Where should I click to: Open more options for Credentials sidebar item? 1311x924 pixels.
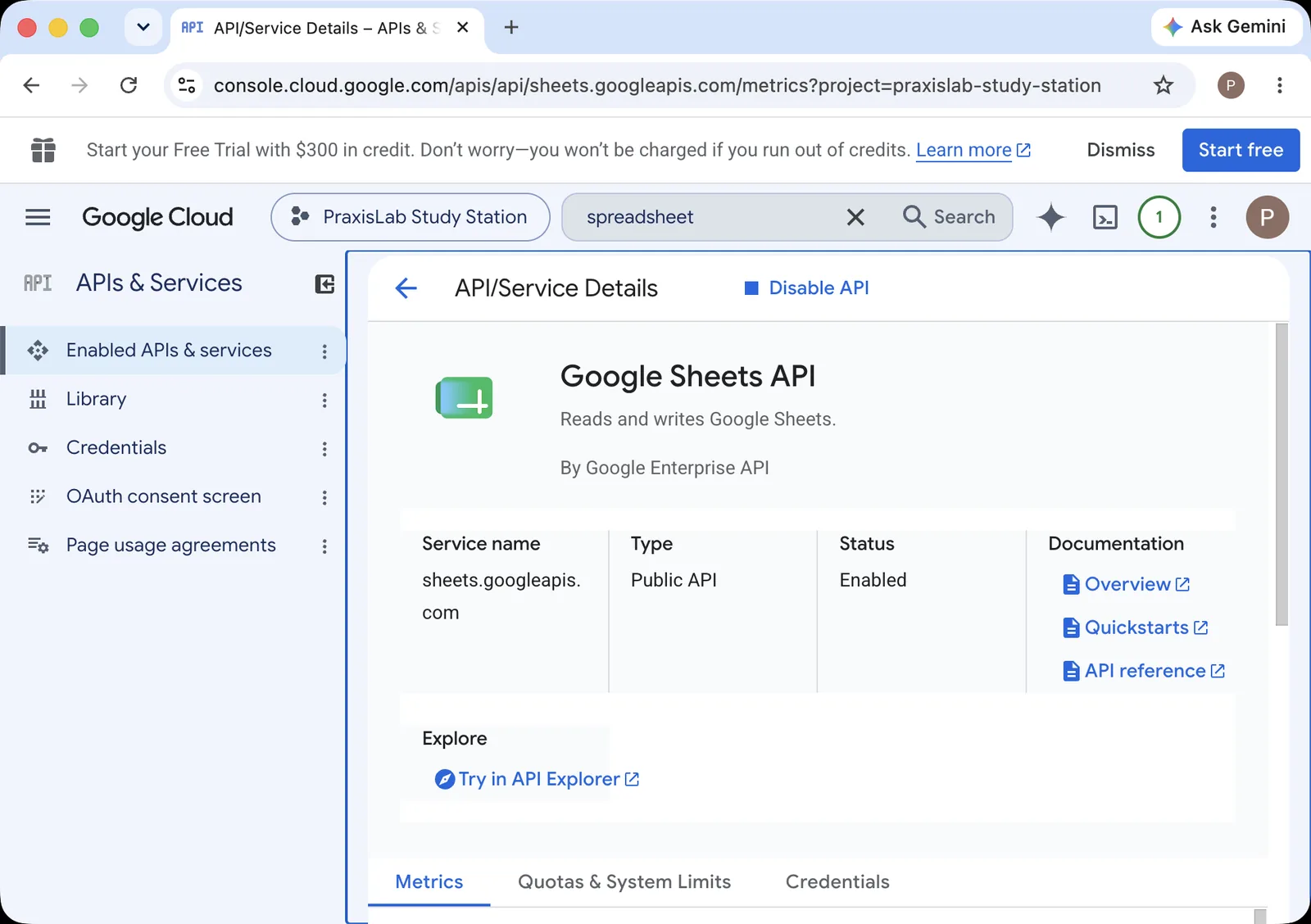tap(324, 449)
